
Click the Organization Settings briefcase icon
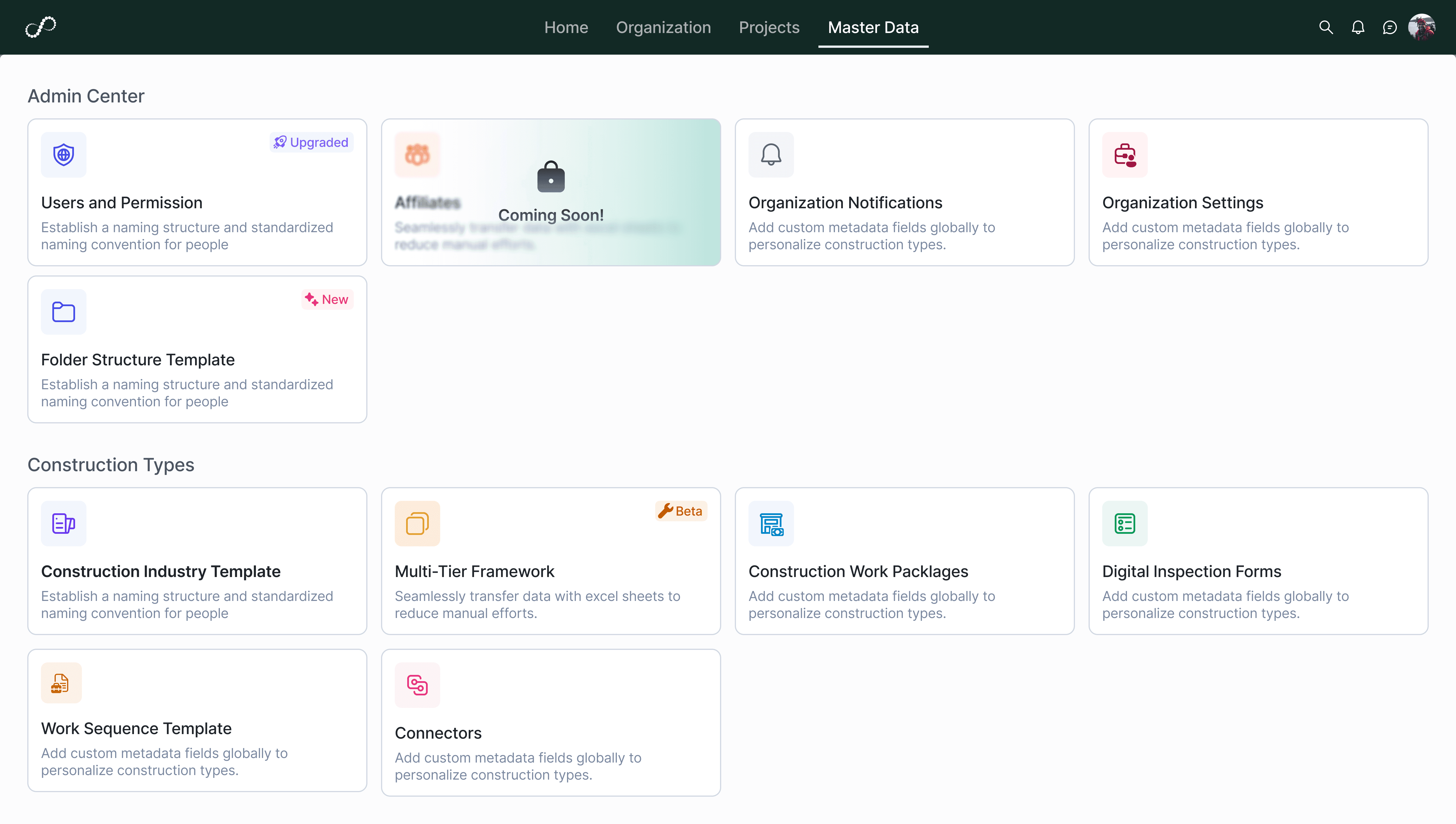[x=1125, y=154]
